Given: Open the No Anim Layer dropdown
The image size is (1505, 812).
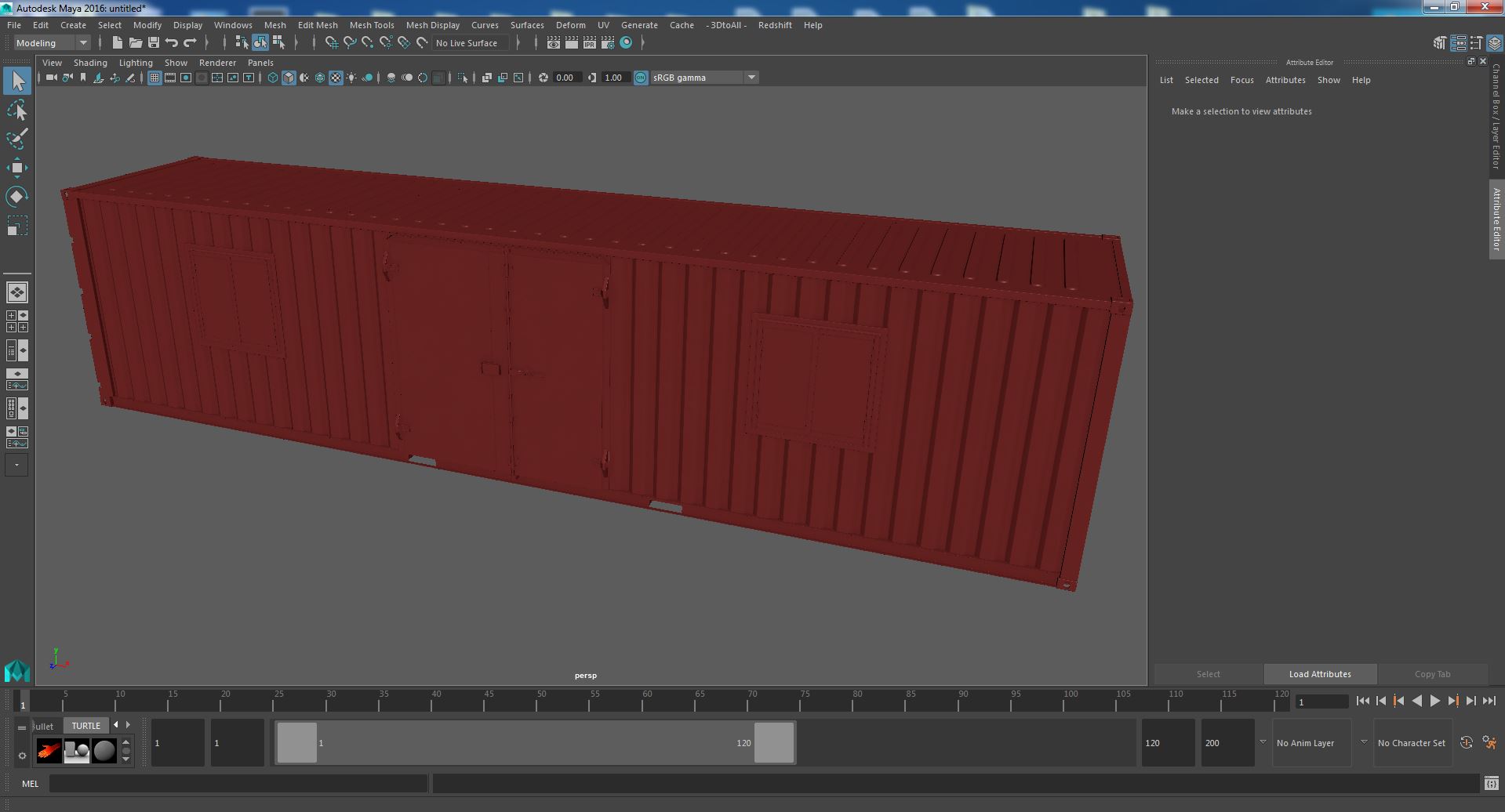Looking at the screenshot, I should (1311, 743).
